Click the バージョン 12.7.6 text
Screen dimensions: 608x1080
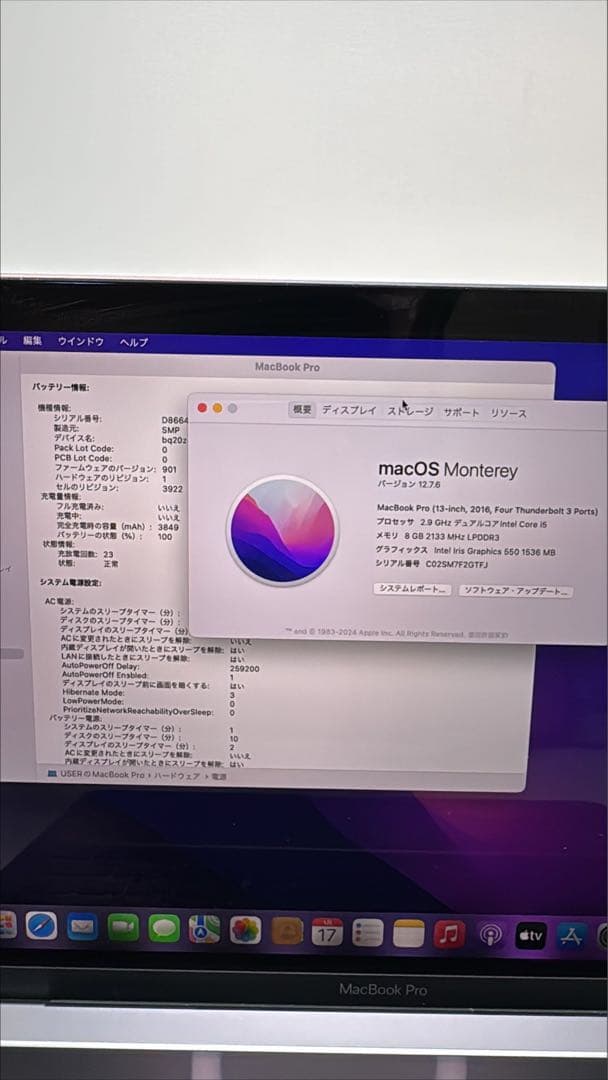[x=409, y=484]
